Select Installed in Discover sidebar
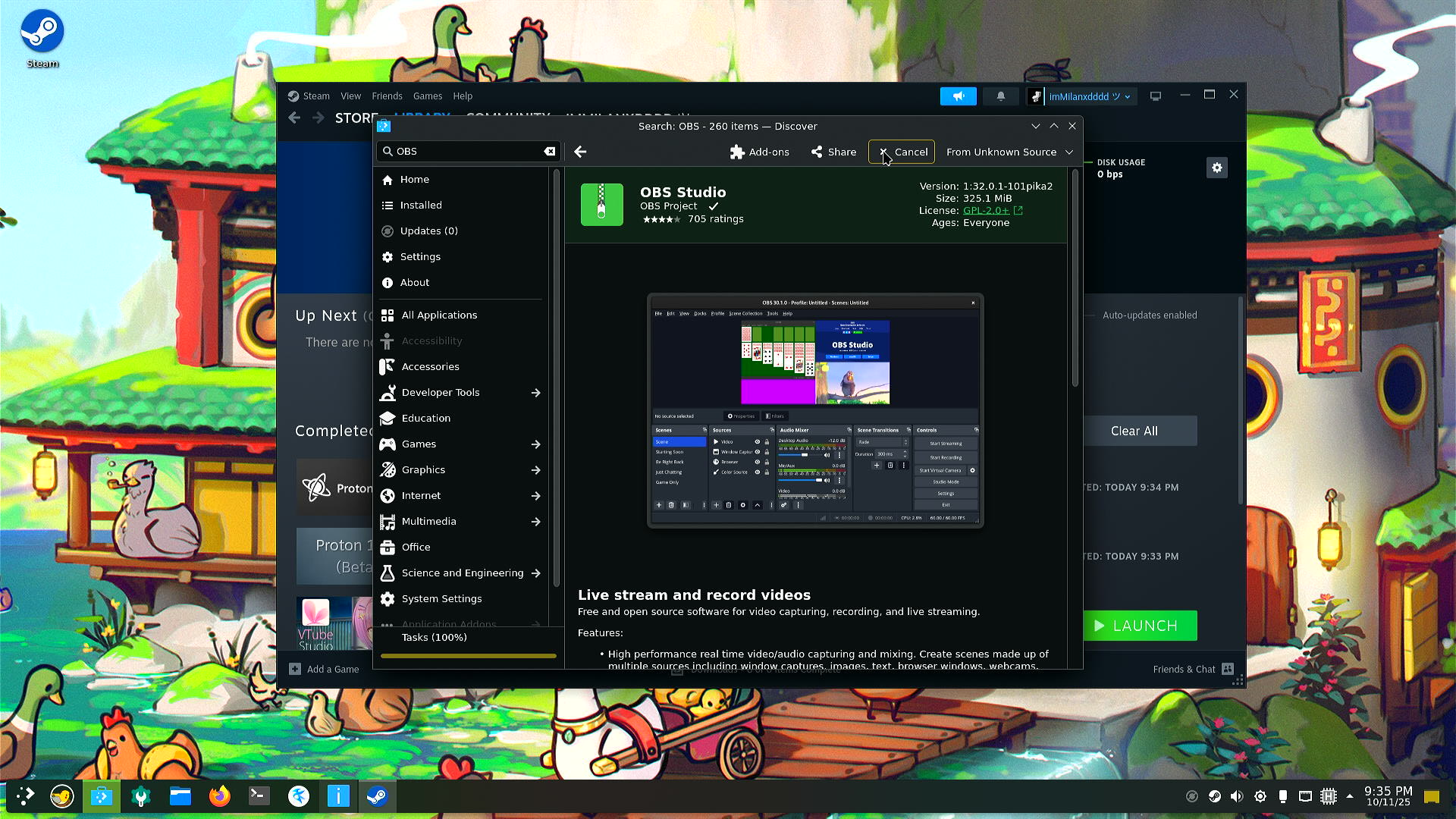 click(x=421, y=206)
